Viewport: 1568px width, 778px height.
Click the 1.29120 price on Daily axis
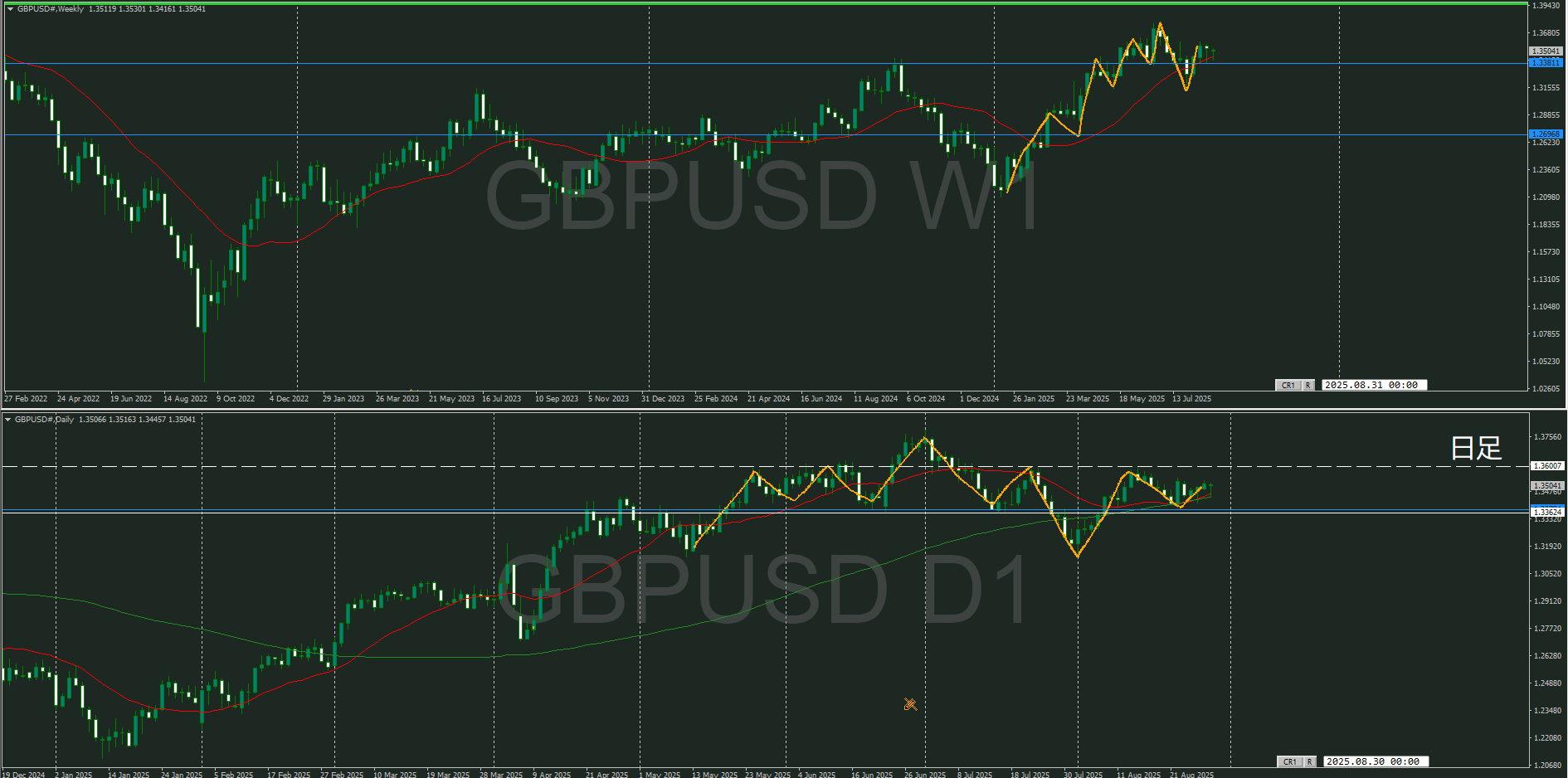click(1547, 601)
